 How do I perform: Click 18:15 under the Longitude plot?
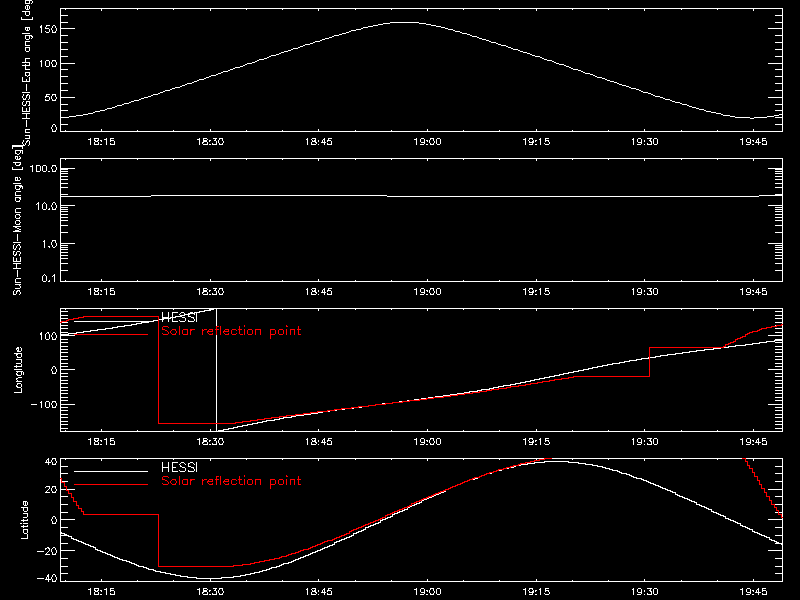(101, 442)
